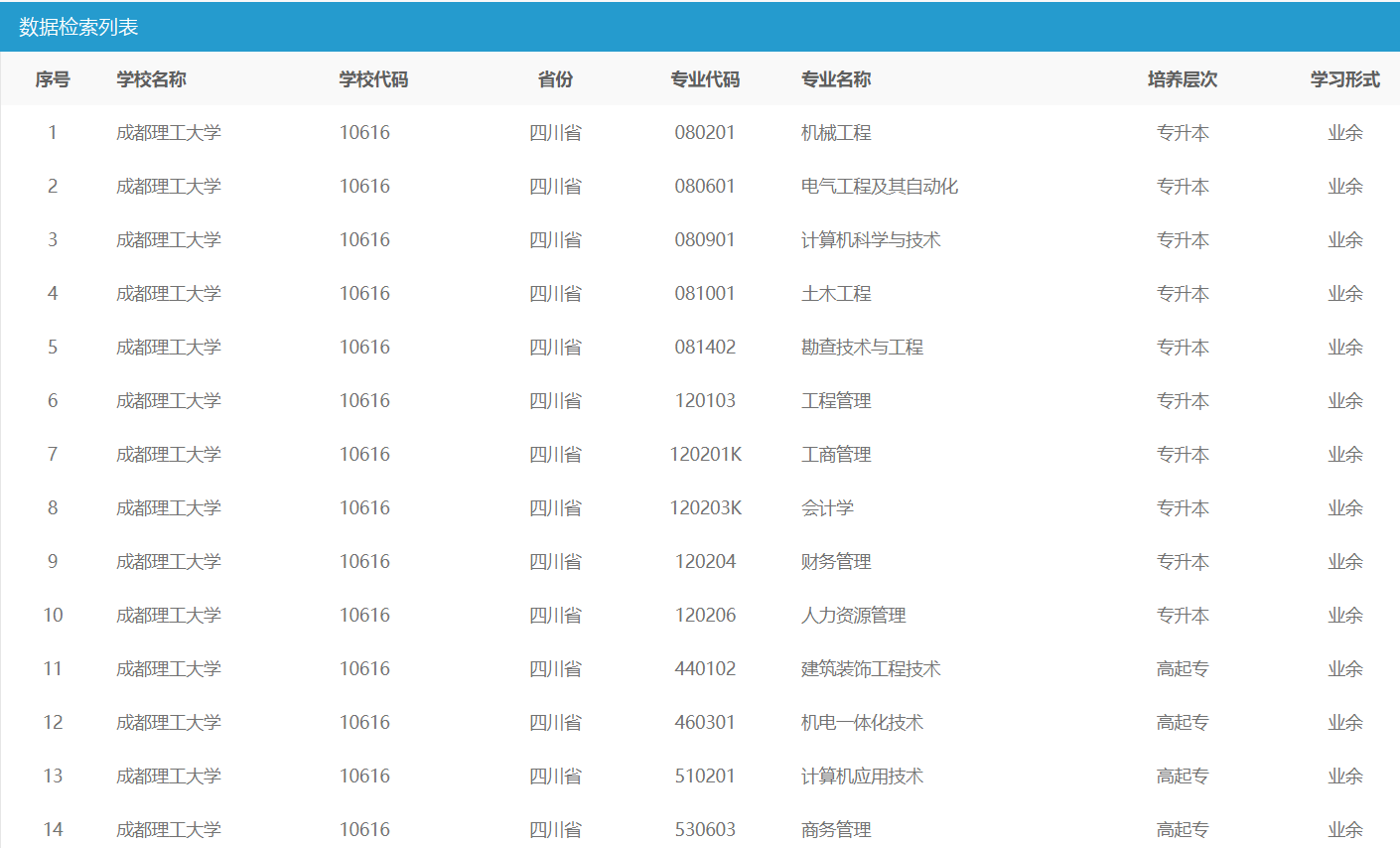Select the major name 商务管理
The height and width of the screenshot is (848, 1400).
point(836,830)
